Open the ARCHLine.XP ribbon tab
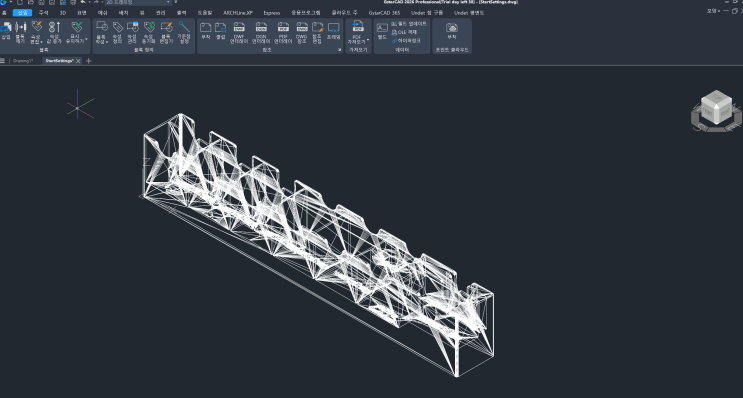Screen dimensions: 743x398 238,13
